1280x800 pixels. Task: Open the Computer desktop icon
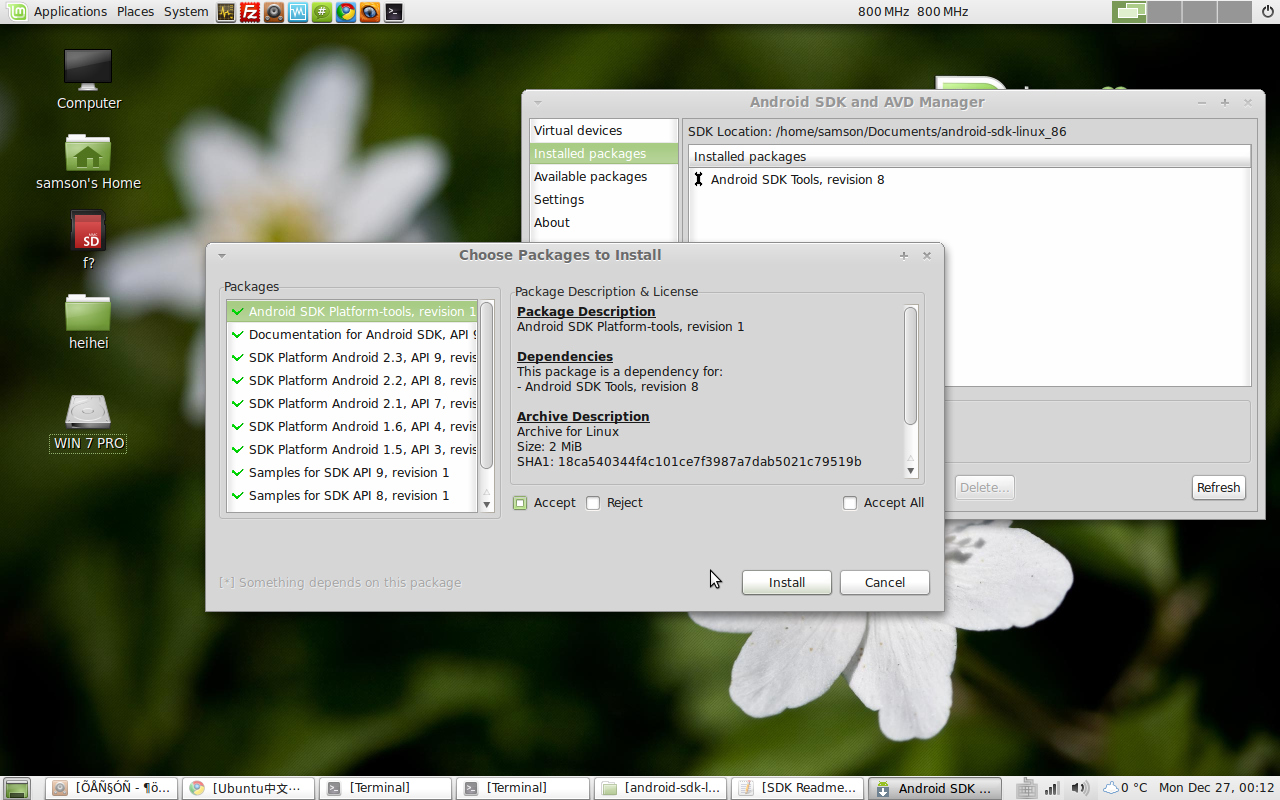point(88,79)
